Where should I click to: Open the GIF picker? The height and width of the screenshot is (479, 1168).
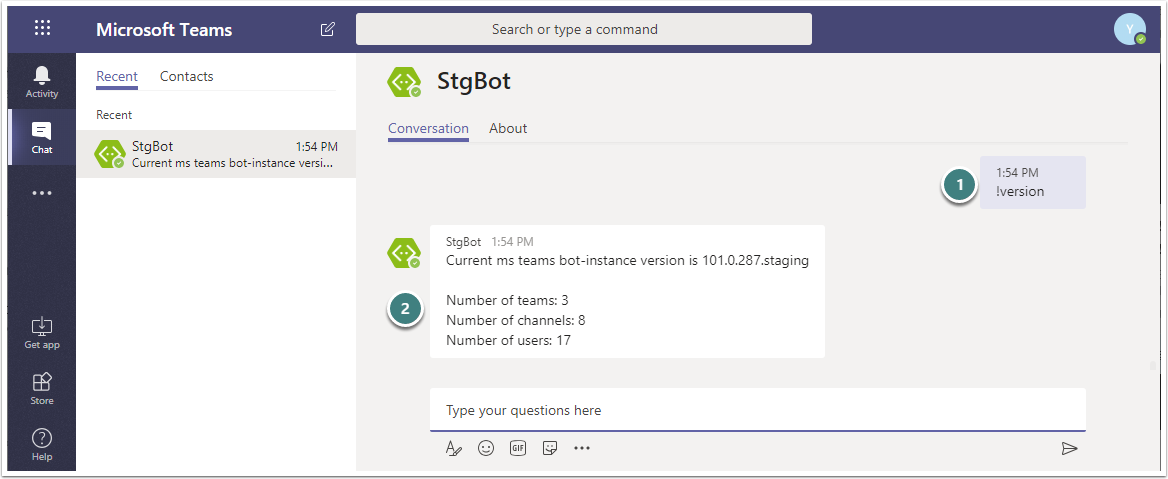(518, 448)
